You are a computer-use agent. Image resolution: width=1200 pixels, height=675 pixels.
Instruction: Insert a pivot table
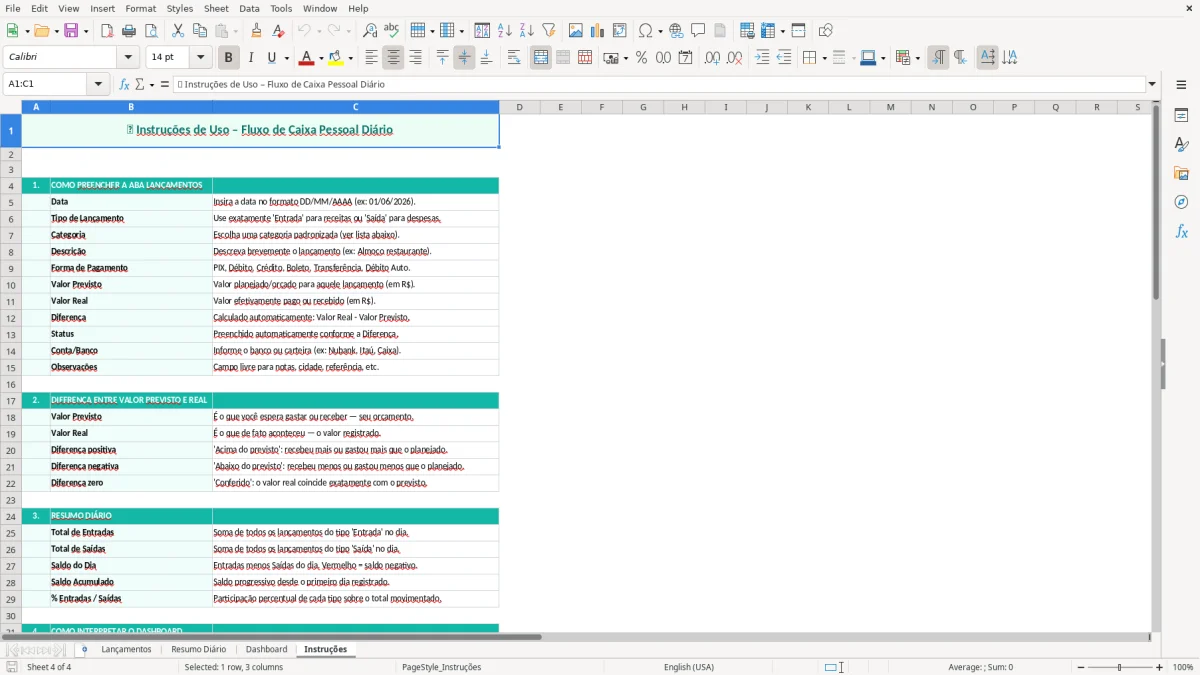[620, 31]
